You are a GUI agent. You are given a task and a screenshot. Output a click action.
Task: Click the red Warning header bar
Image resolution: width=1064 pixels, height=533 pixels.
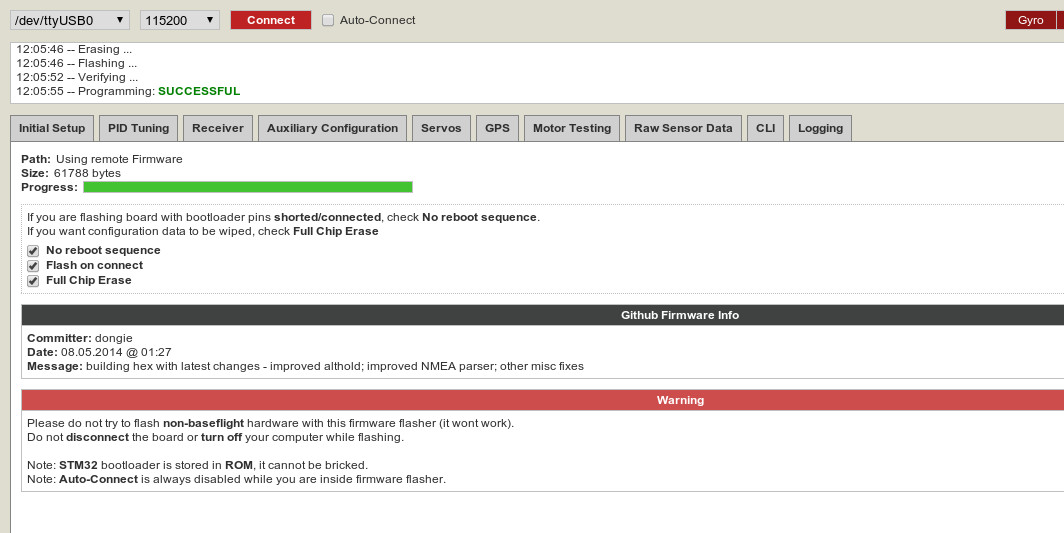(680, 400)
